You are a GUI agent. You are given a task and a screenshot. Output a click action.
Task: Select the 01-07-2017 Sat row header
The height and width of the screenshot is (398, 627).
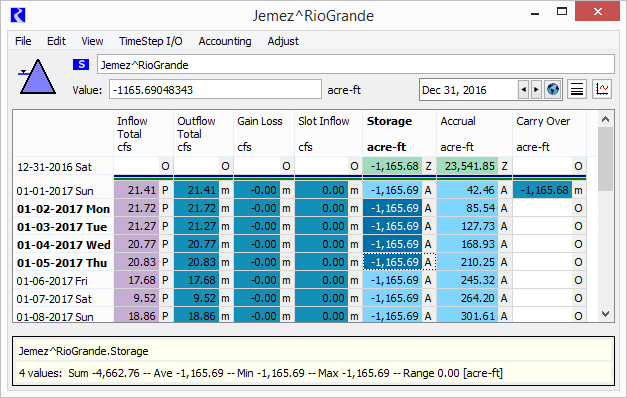click(63, 298)
